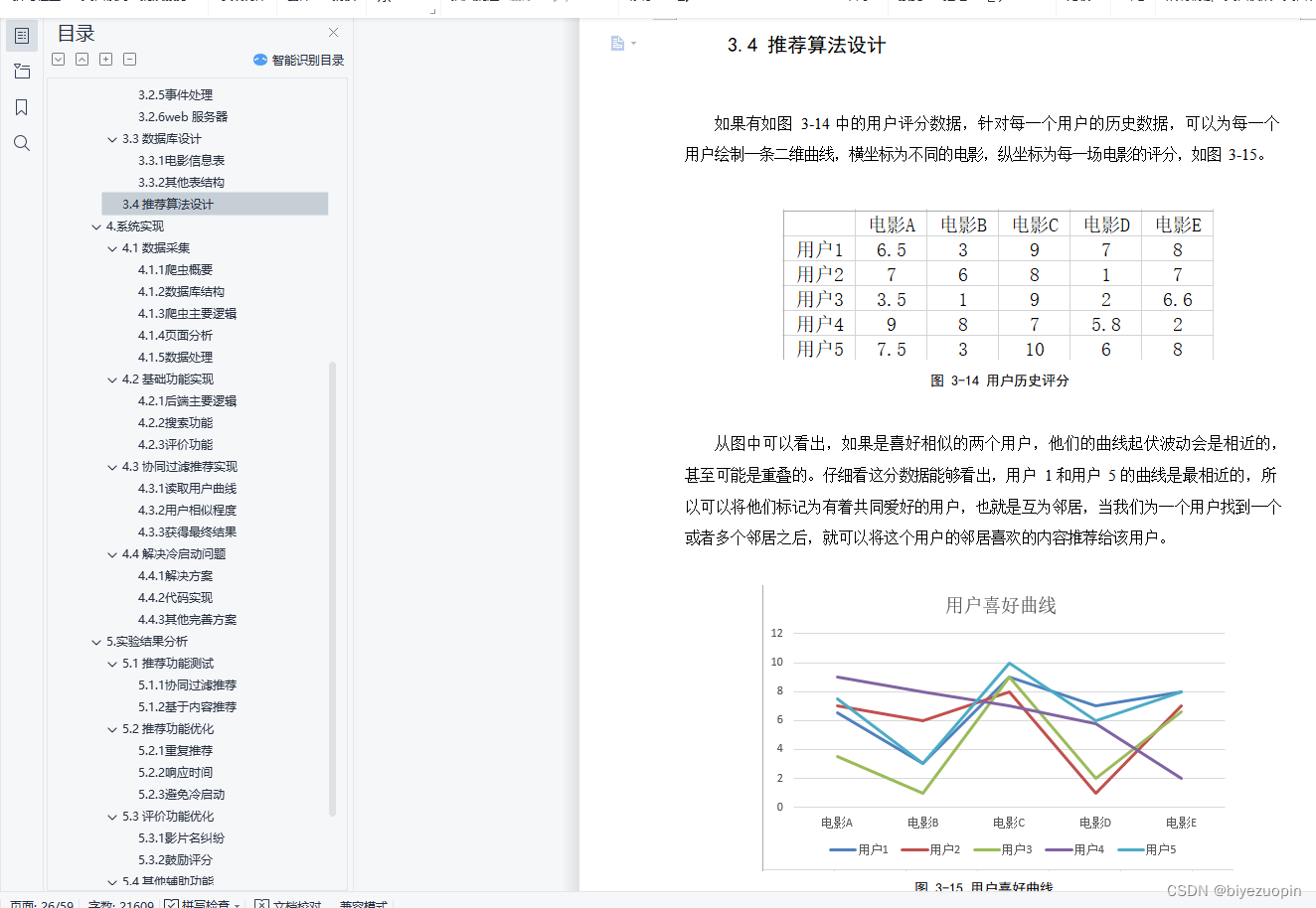The image size is (1316, 908).
Task: Select the 用户喜好曲线 line chart
Action: pyautogui.click(x=998, y=728)
